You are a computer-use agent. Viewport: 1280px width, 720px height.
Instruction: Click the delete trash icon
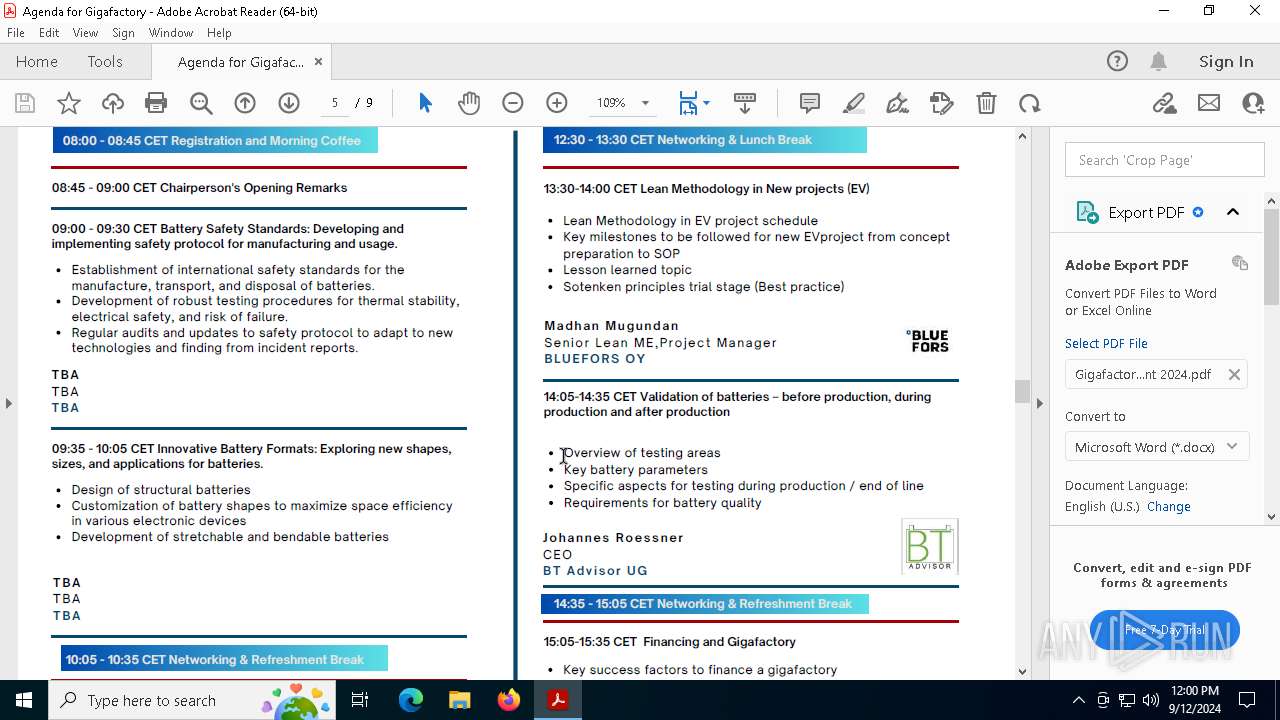click(x=986, y=103)
